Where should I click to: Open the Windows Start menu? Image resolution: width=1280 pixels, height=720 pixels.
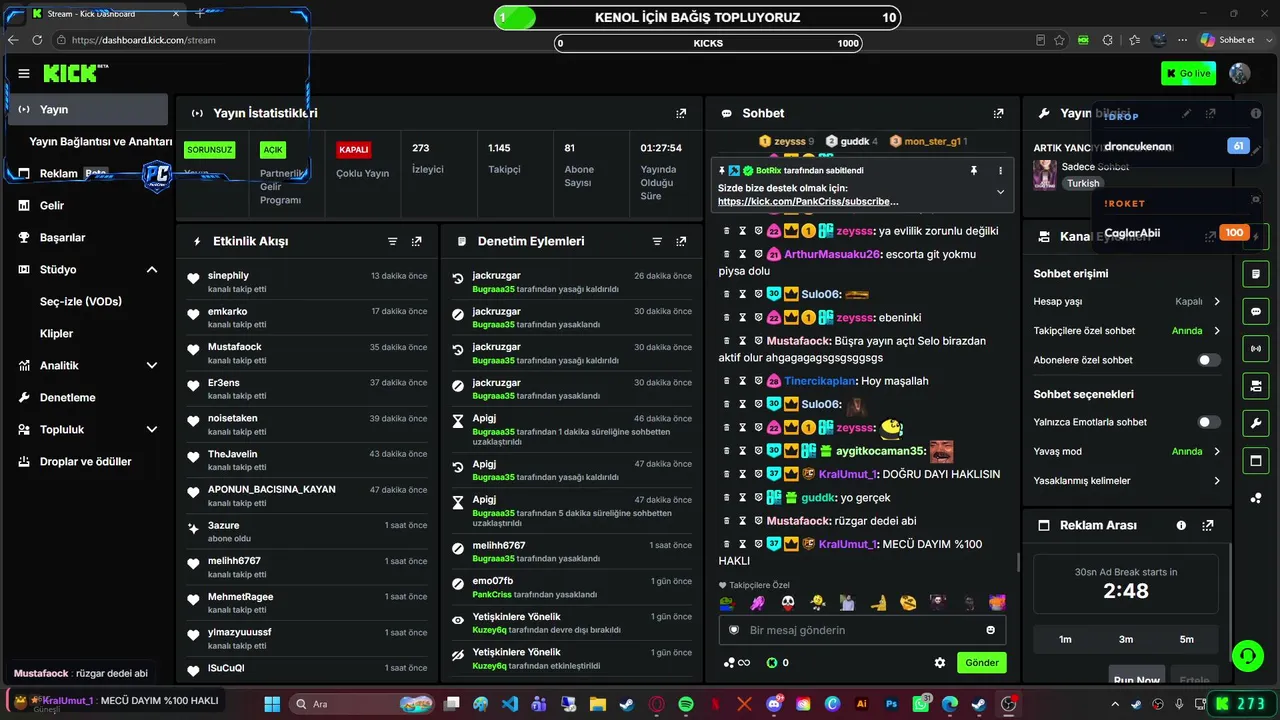click(272, 704)
